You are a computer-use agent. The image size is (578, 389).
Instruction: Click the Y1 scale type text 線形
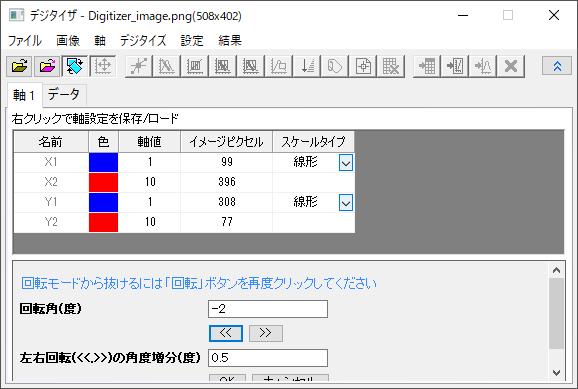coord(305,202)
